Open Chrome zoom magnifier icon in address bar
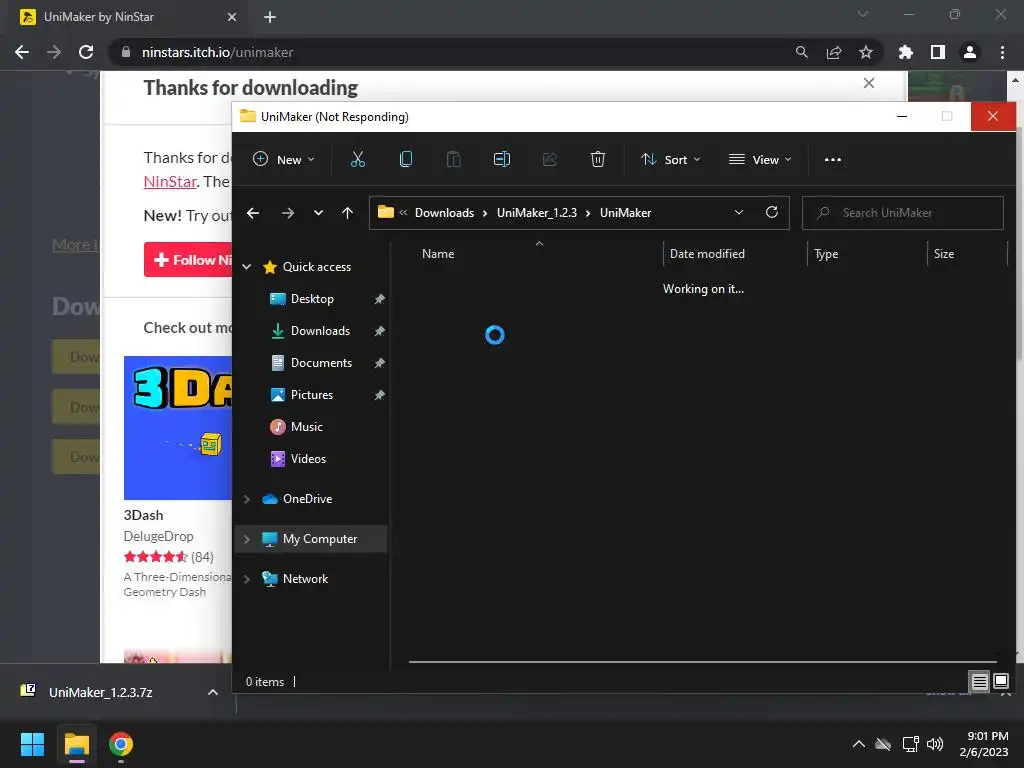This screenshot has height=768, width=1024. click(801, 52)
